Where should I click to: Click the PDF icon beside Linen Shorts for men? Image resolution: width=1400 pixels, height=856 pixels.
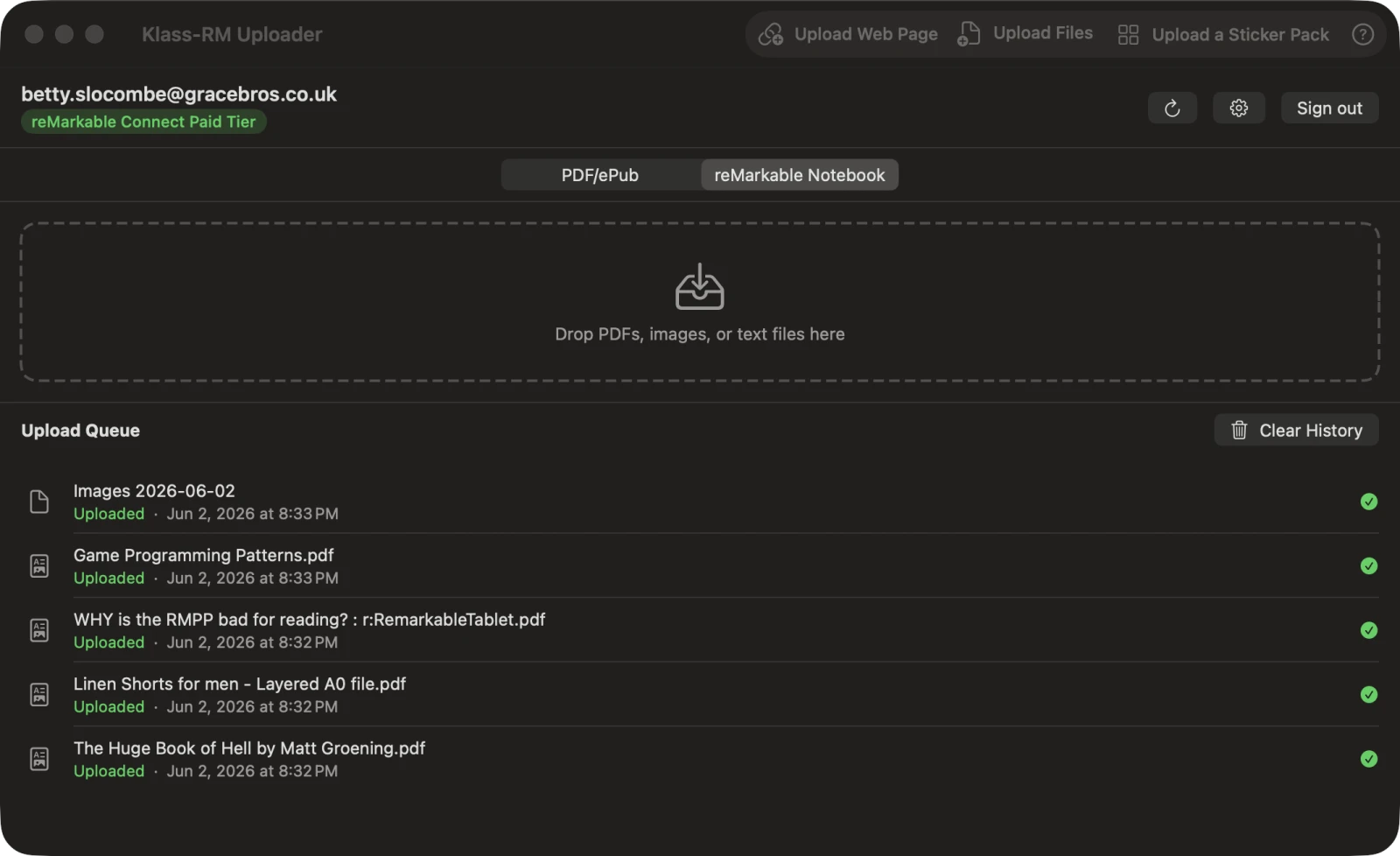tap(39, 694)
